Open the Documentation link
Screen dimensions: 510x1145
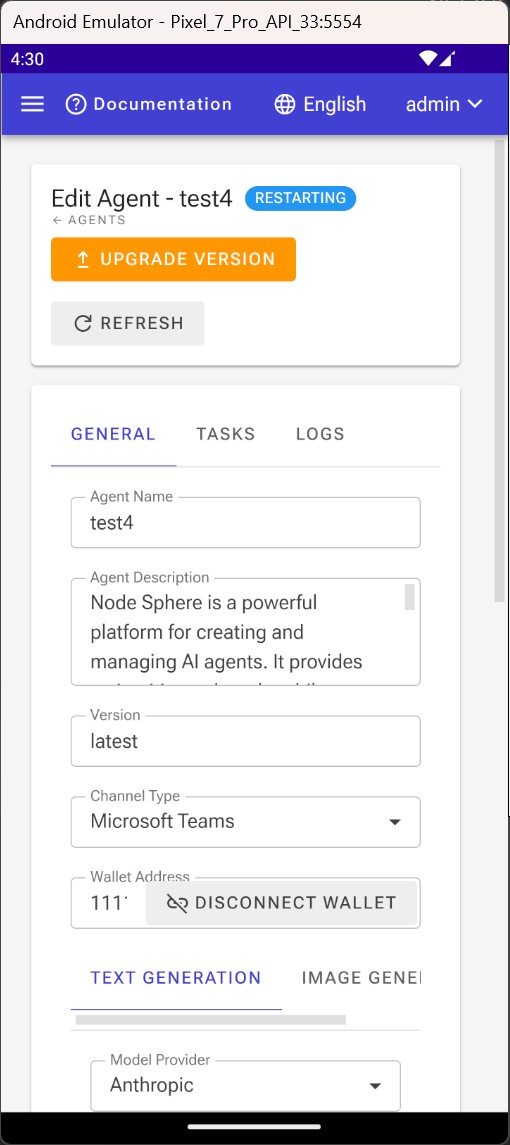[x=148, y=104]
